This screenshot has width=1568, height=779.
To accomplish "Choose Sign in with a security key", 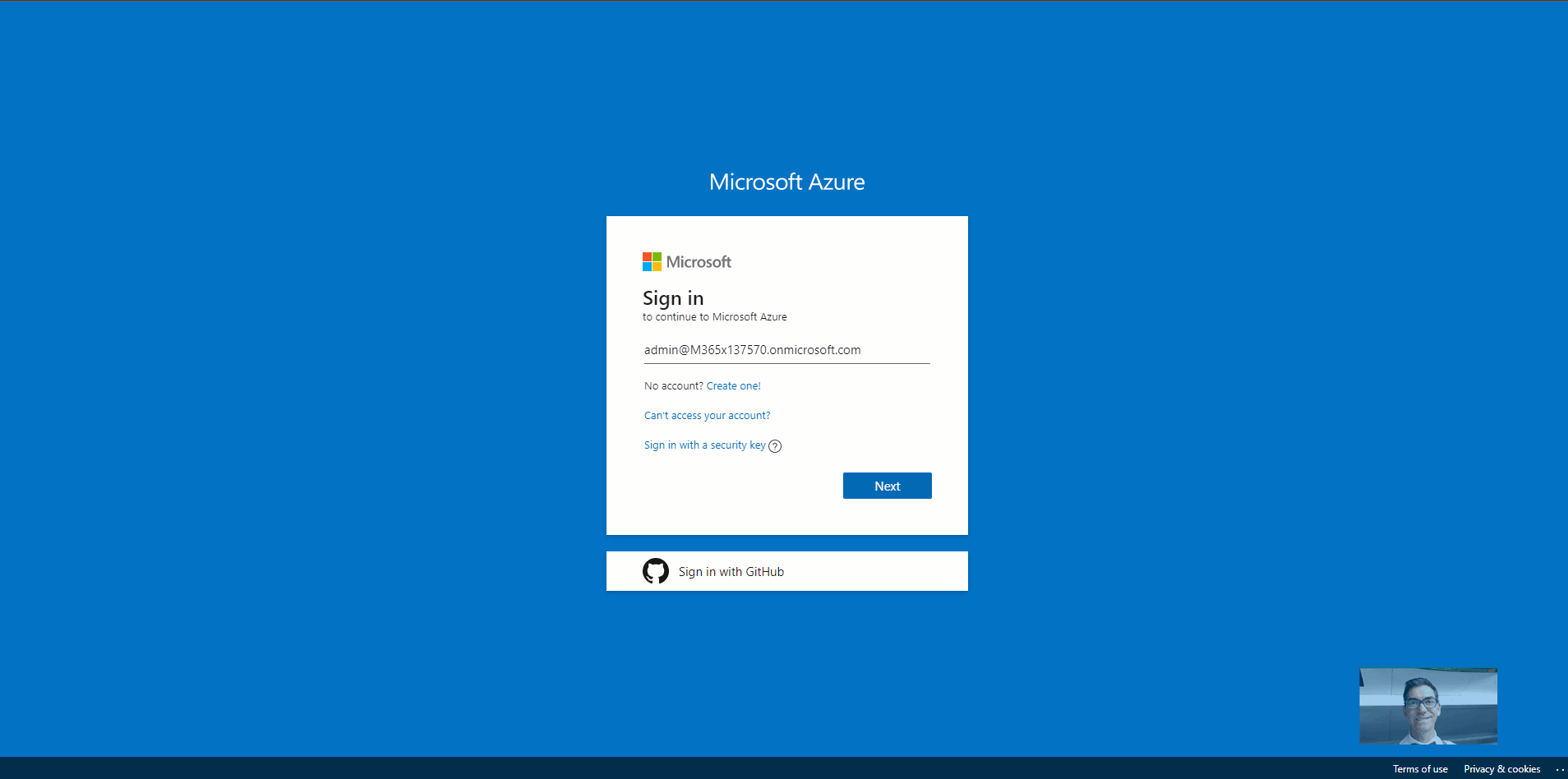I will pos(705,445).
